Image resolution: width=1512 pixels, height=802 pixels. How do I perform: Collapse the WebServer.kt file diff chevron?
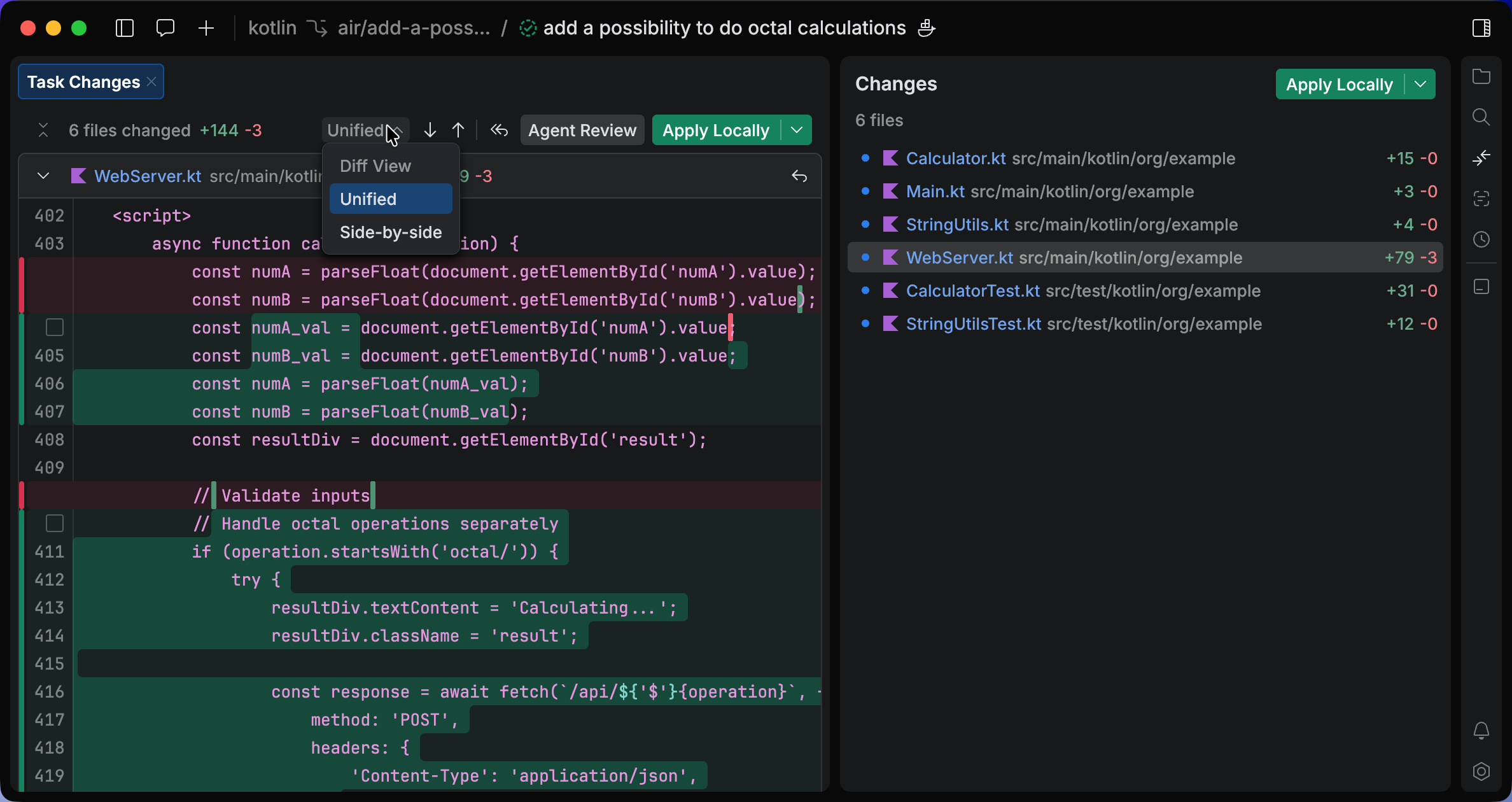tap(43, 176)
